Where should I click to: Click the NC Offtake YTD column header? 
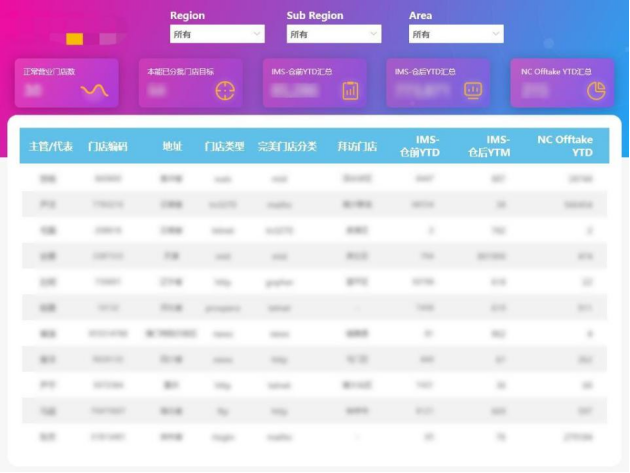click(565, 146)
